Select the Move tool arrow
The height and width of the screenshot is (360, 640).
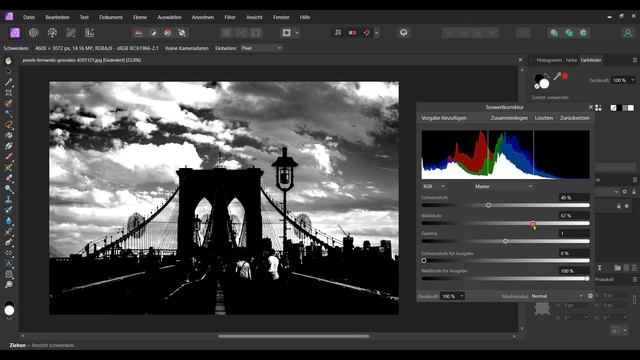(x=9, y=71)
